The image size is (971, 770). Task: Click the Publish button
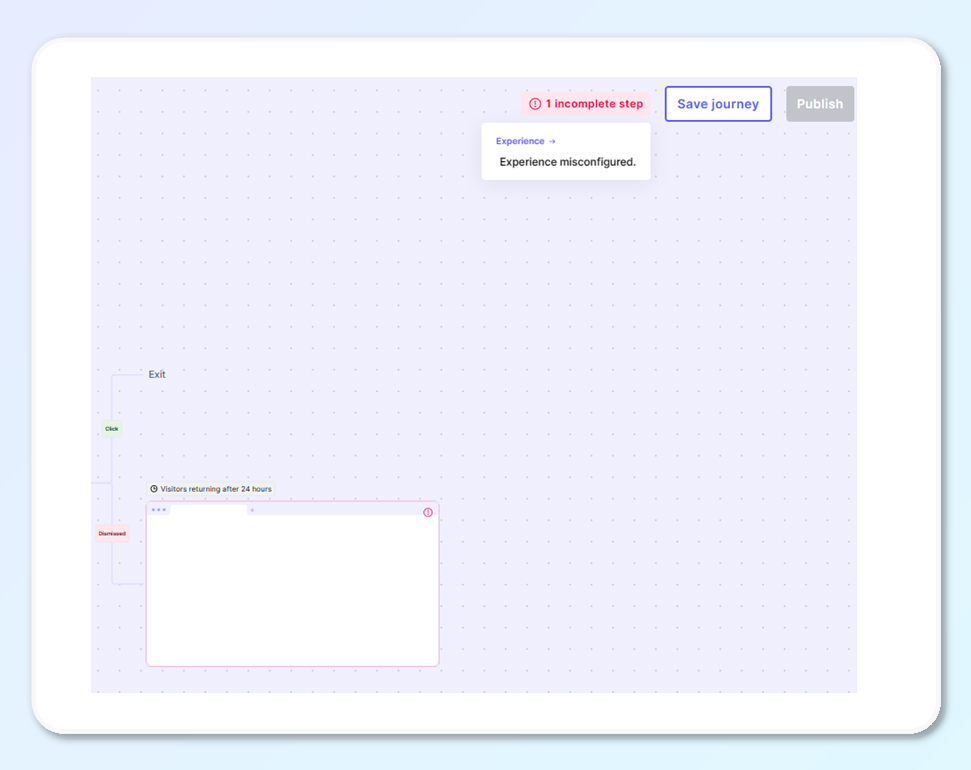click(820, 104)
